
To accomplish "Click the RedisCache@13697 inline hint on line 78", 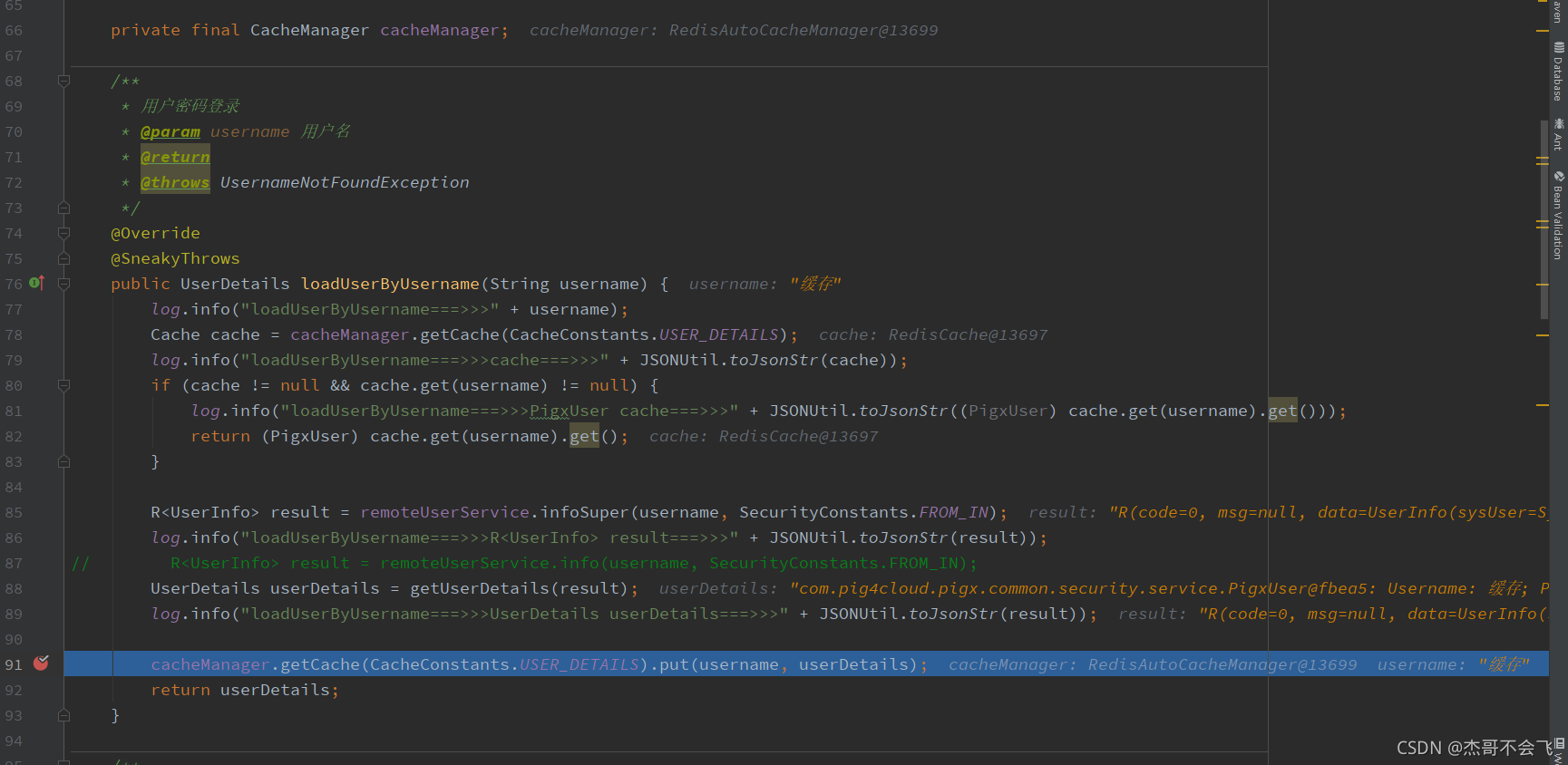I will pos(968,334).
